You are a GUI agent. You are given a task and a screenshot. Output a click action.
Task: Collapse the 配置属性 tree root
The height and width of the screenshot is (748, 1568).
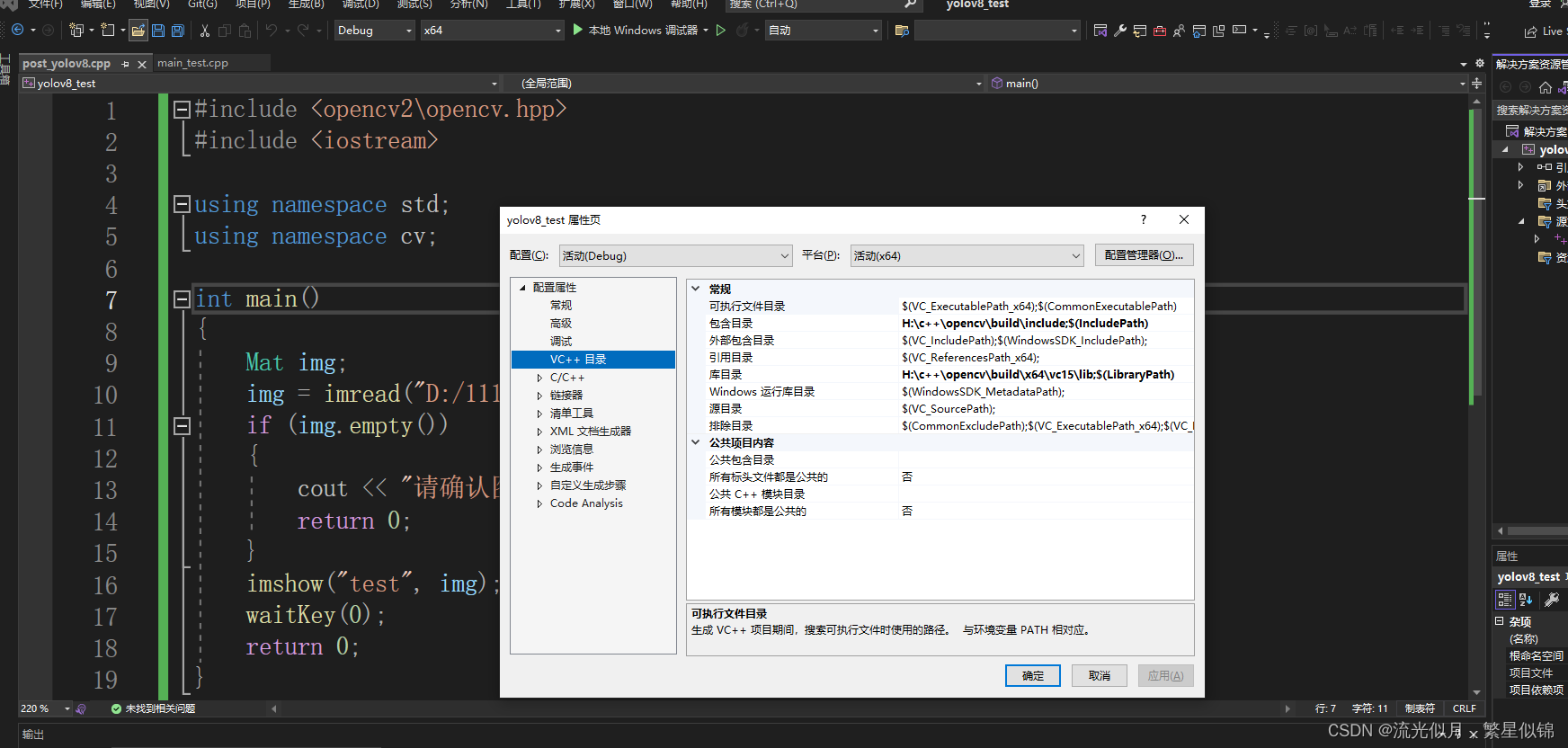click(522, 288)
